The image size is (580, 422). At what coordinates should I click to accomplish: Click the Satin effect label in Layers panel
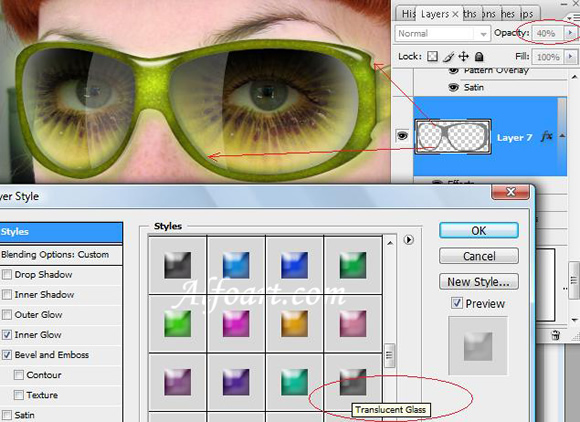pyautogui.click(x=474, y=87)
